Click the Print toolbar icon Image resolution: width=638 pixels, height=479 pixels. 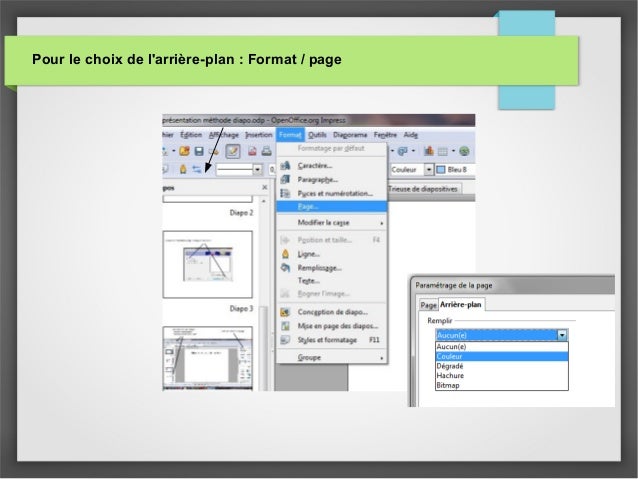tap(267, 151)
